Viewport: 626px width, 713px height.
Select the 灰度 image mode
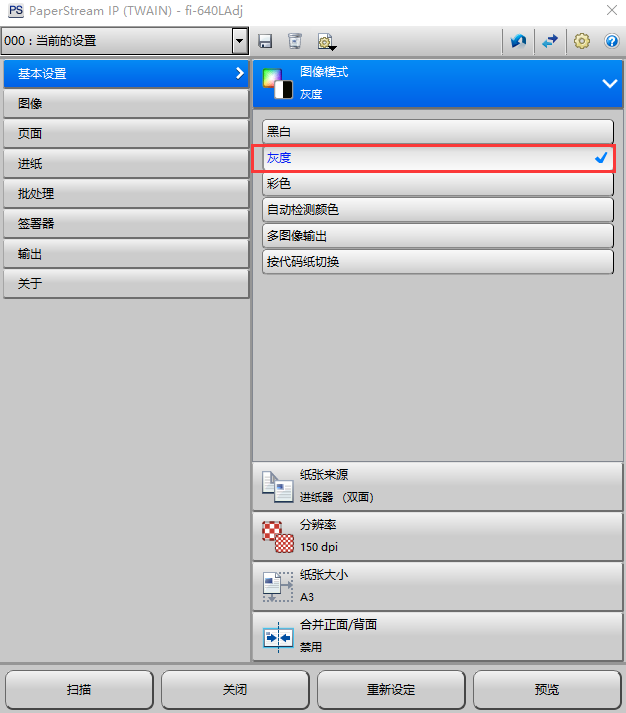click(x=438, y=158)
